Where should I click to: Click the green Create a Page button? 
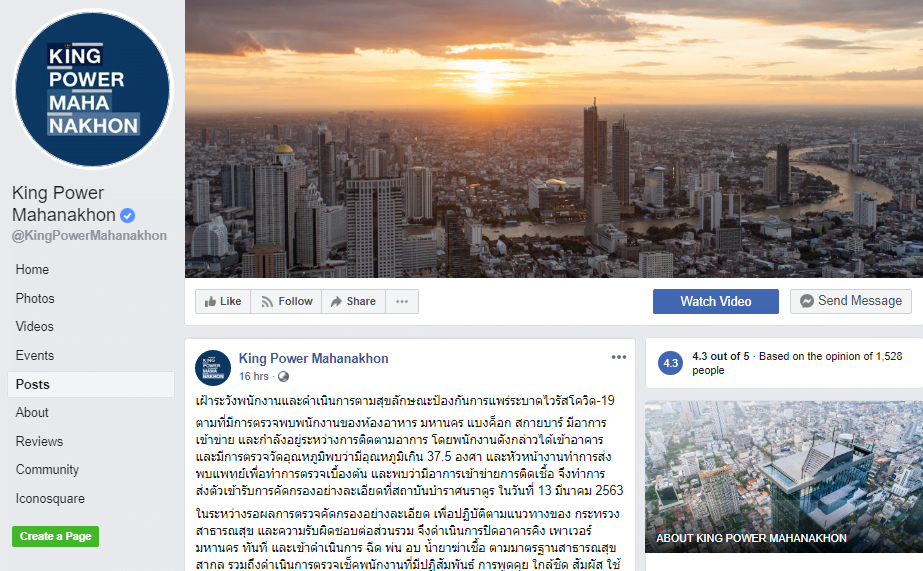click(x=55, y=536)
